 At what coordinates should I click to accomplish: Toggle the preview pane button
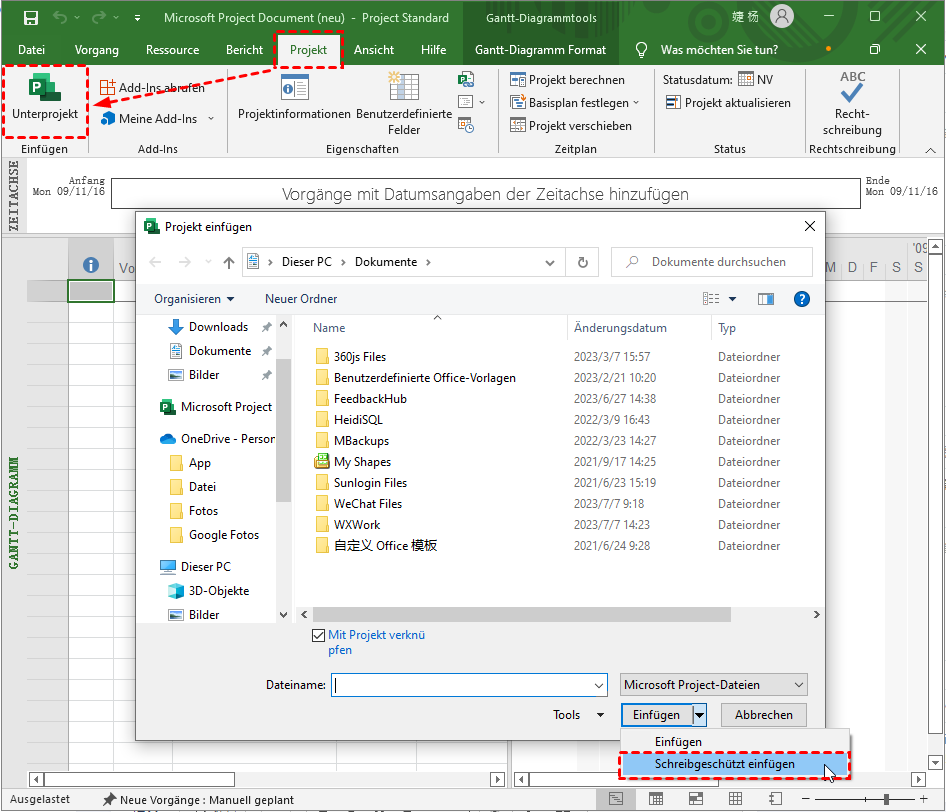(x=766, y=298)
